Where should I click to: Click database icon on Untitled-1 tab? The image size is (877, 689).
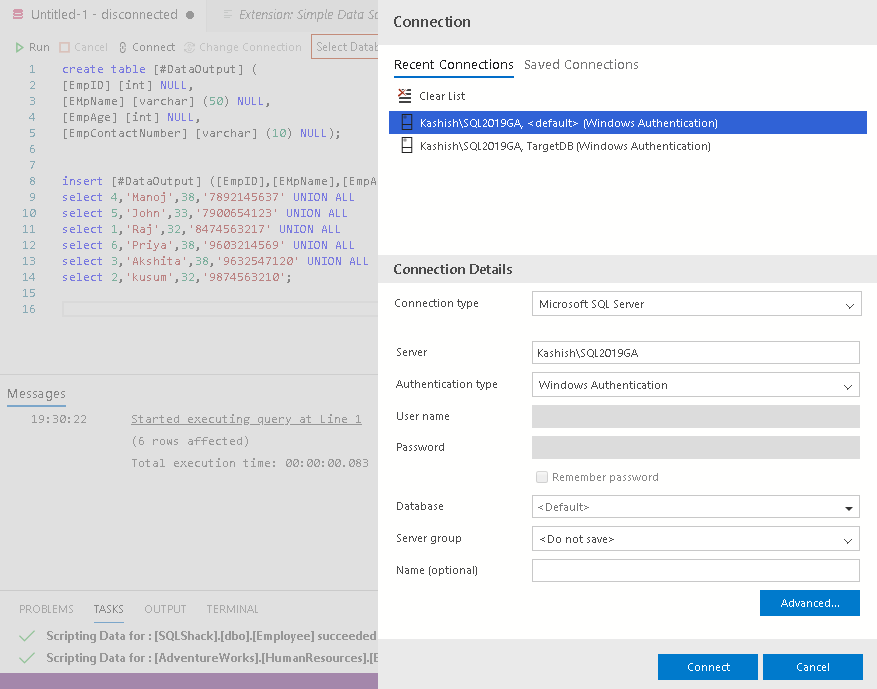[x=17, y=15]
